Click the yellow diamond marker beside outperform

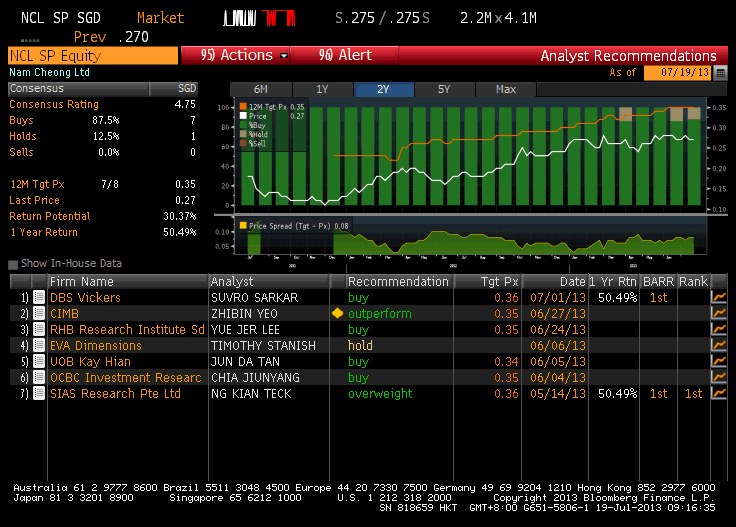337,313
